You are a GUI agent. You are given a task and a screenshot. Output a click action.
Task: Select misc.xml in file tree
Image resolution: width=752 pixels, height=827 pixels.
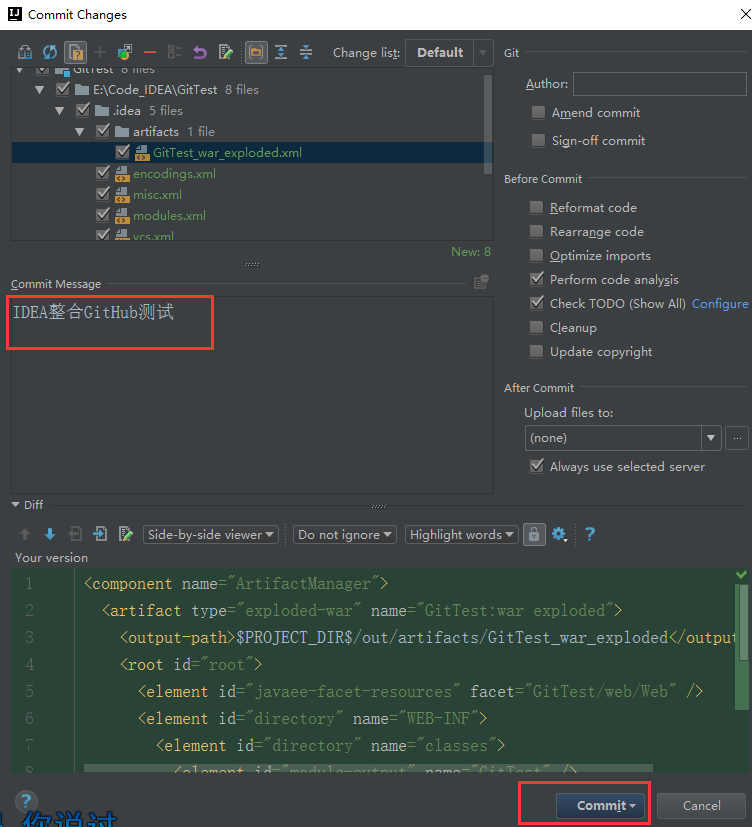pyautogui.click(x=157, y=195)
